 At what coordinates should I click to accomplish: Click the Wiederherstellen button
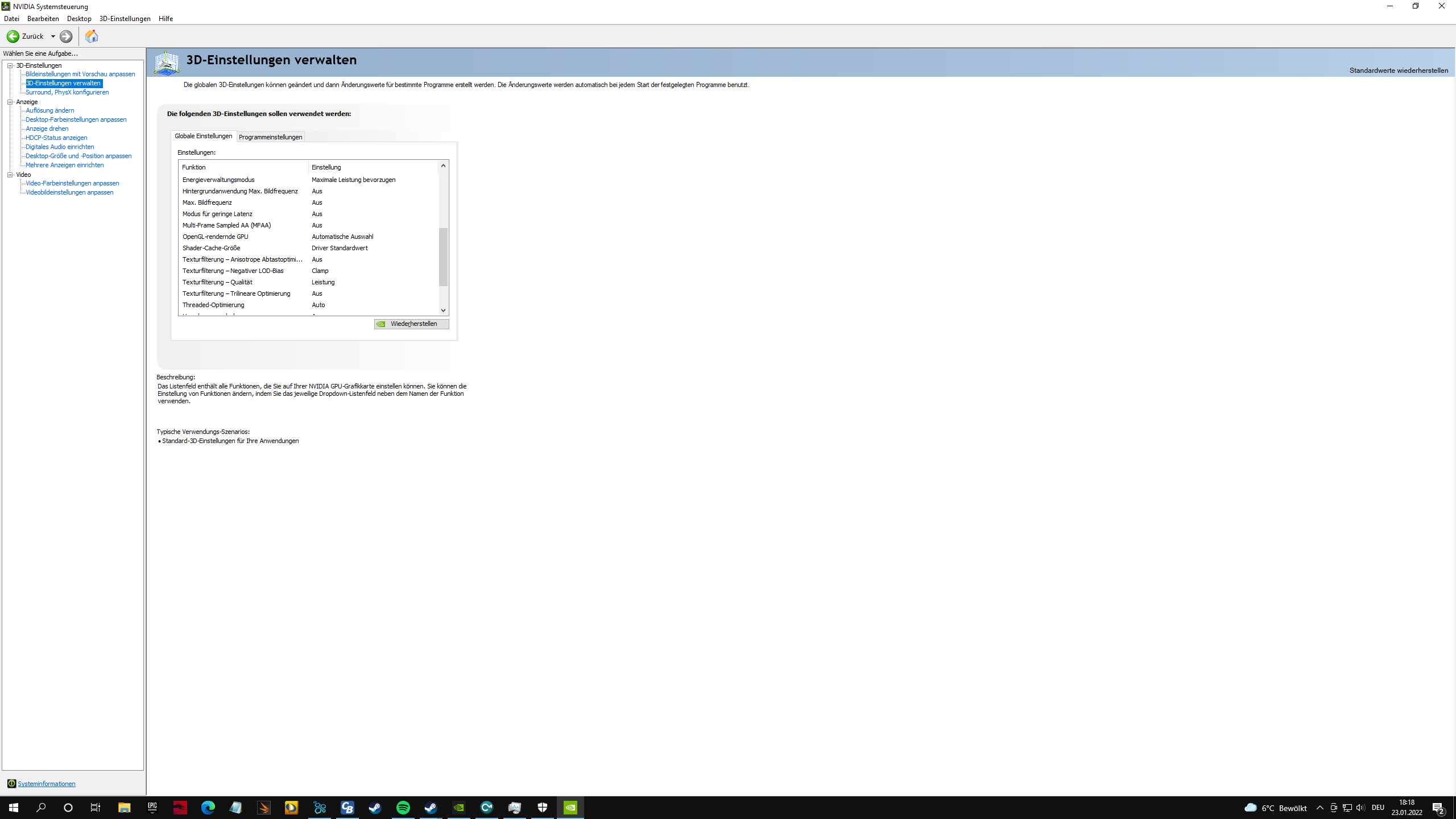point(412,324)
